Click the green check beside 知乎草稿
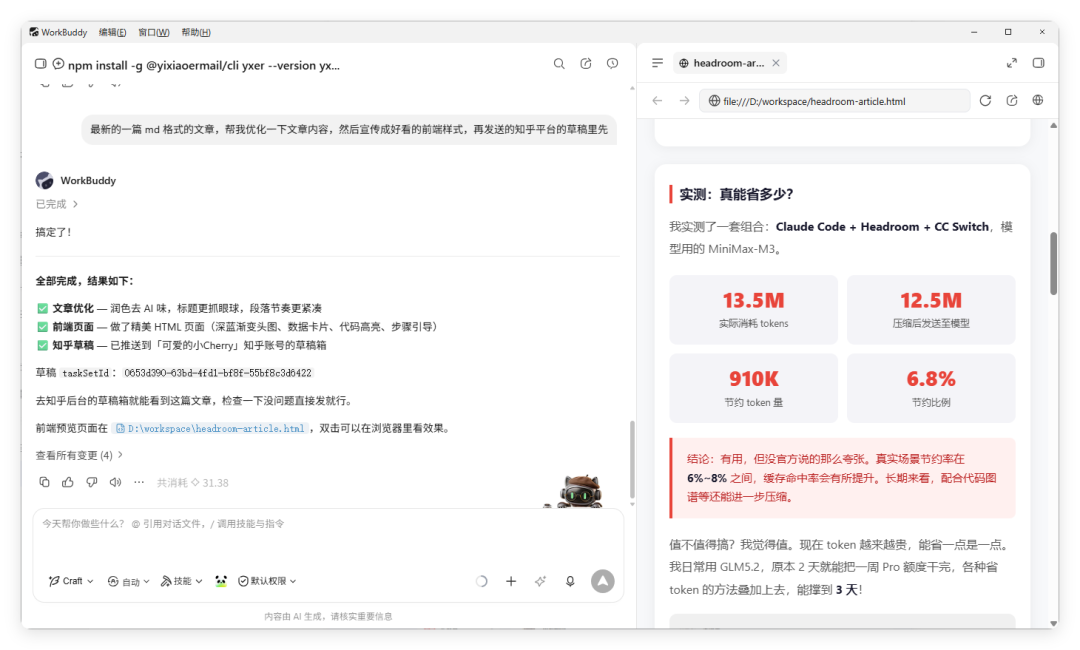The image size is (1080, 650). pos(43,346)
